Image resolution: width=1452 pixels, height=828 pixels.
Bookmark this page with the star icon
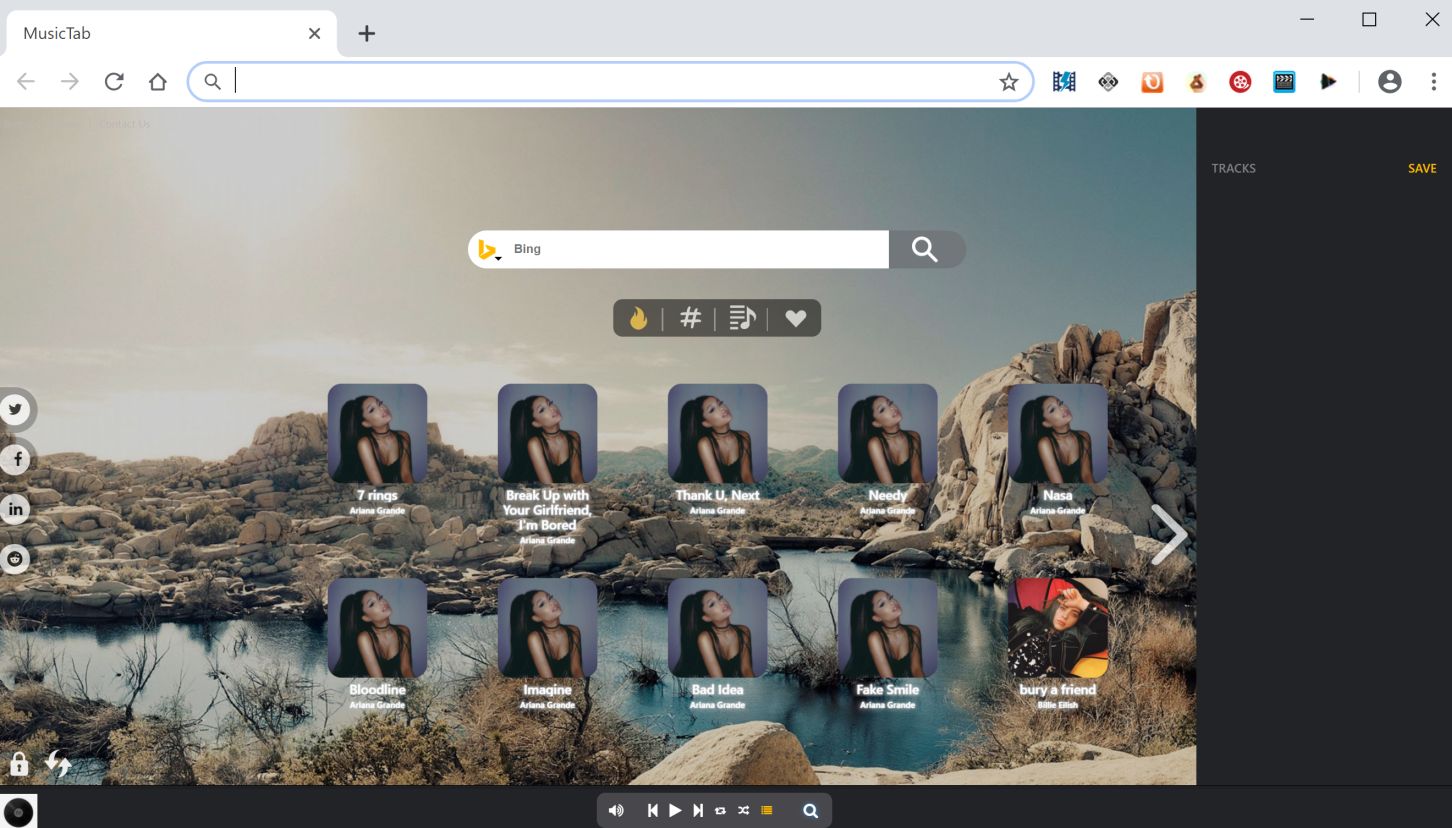pos(1009,82)
